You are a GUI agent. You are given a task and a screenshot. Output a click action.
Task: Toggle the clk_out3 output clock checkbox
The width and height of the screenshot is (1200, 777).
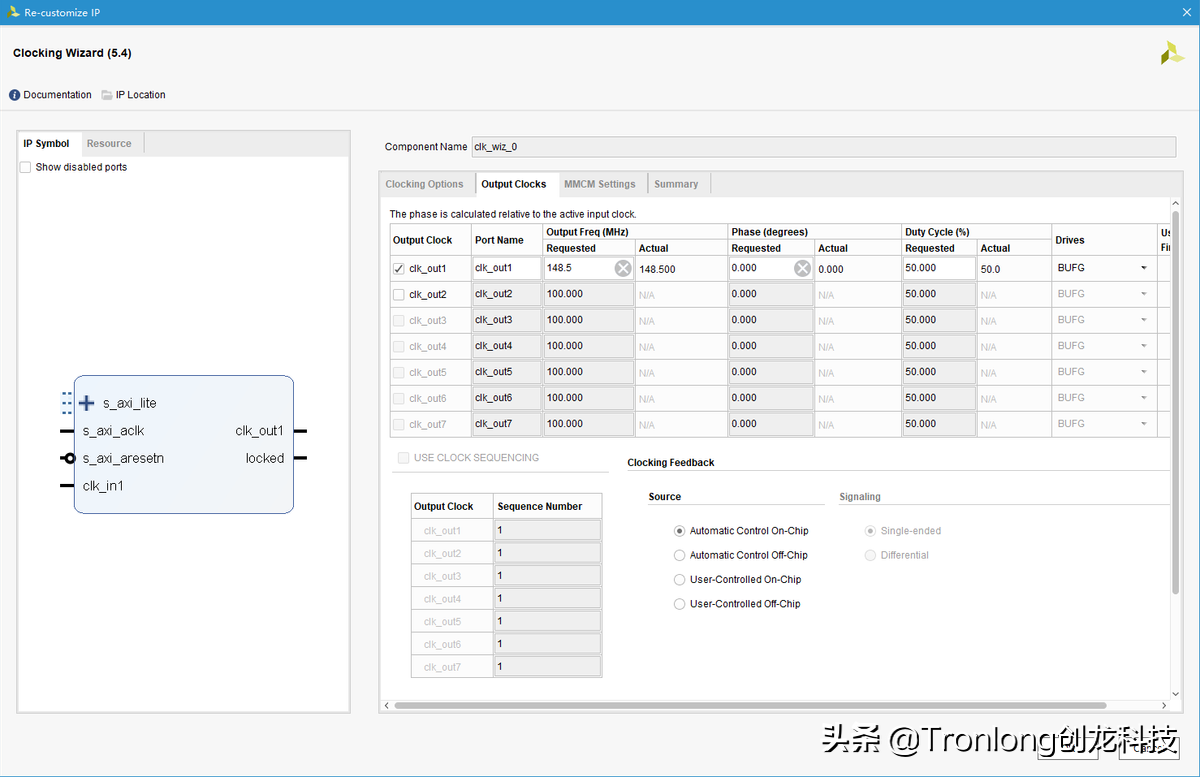pos(399,320)
